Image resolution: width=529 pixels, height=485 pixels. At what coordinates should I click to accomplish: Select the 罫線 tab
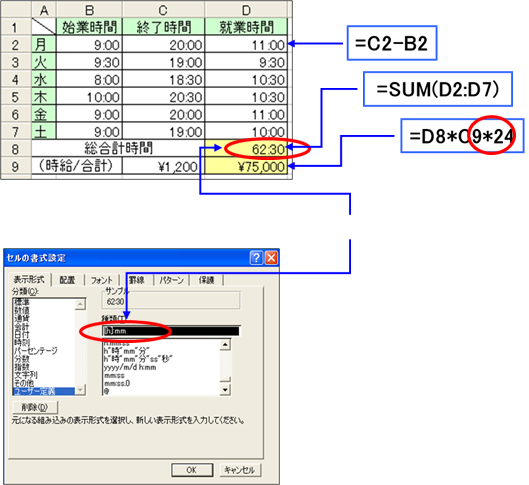point(137,280)
